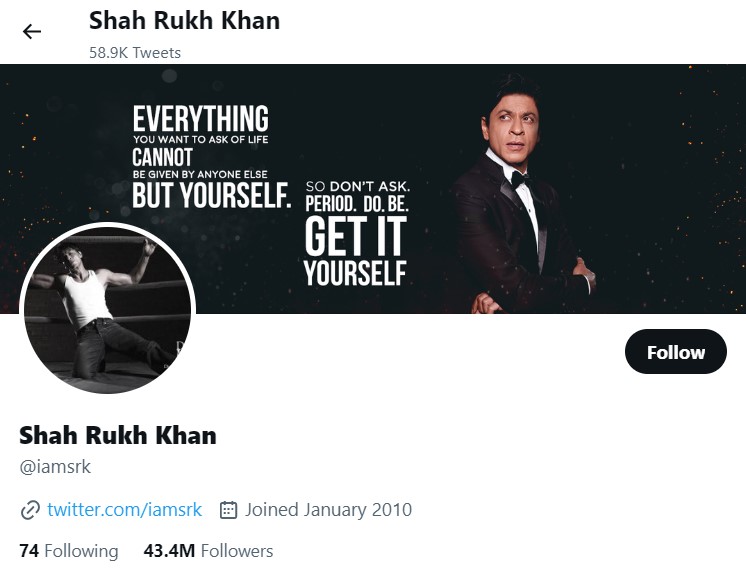The width and height of the screenshot is (746, 583).
Task: Follow Shah Rukh Khan's account
Action: [x=675, y=352]
